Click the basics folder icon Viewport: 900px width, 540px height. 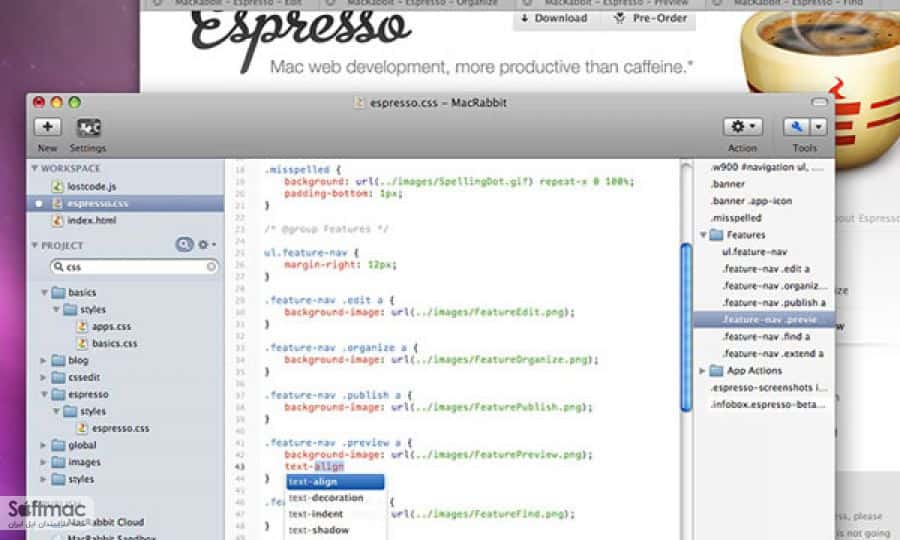pos(59,293)
